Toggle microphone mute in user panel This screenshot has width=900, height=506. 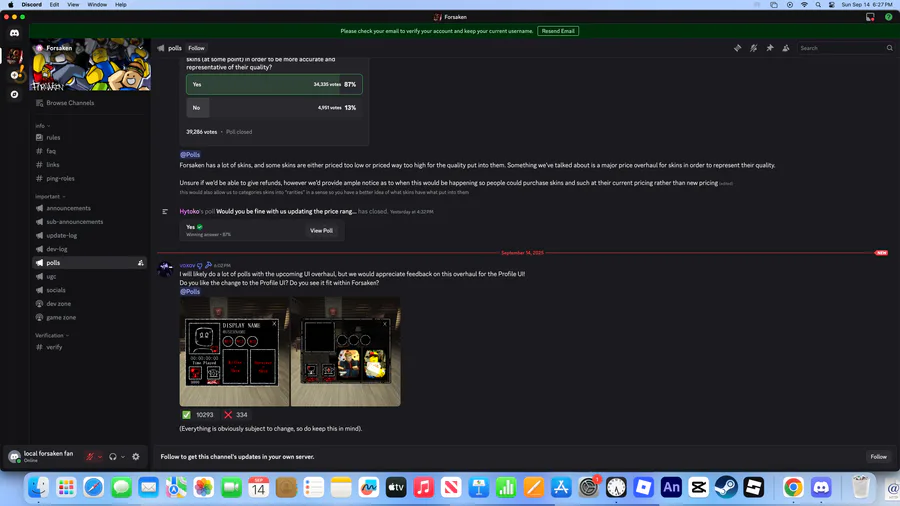(x=90, y=457)
